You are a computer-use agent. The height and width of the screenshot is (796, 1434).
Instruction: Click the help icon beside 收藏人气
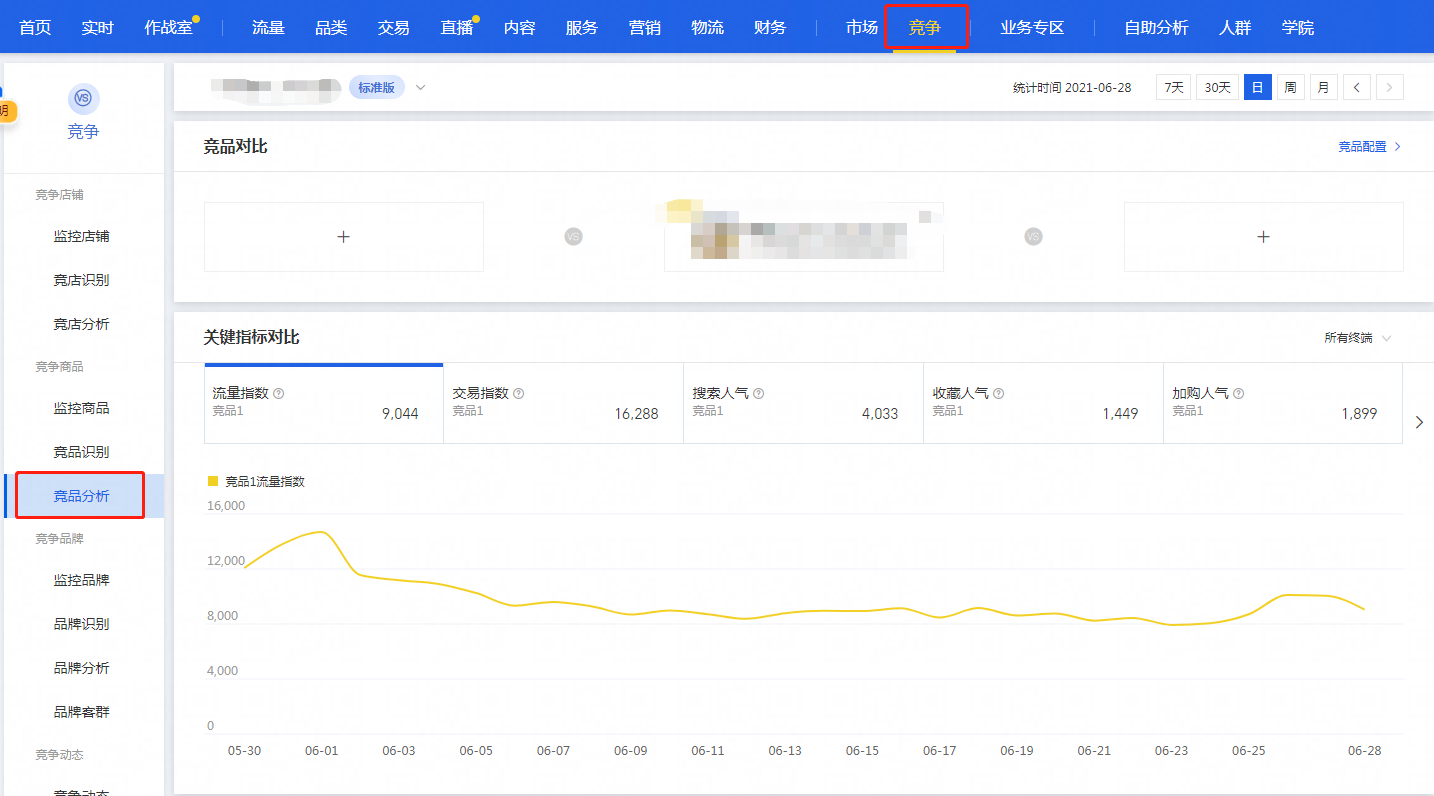(x=999, y=394)
